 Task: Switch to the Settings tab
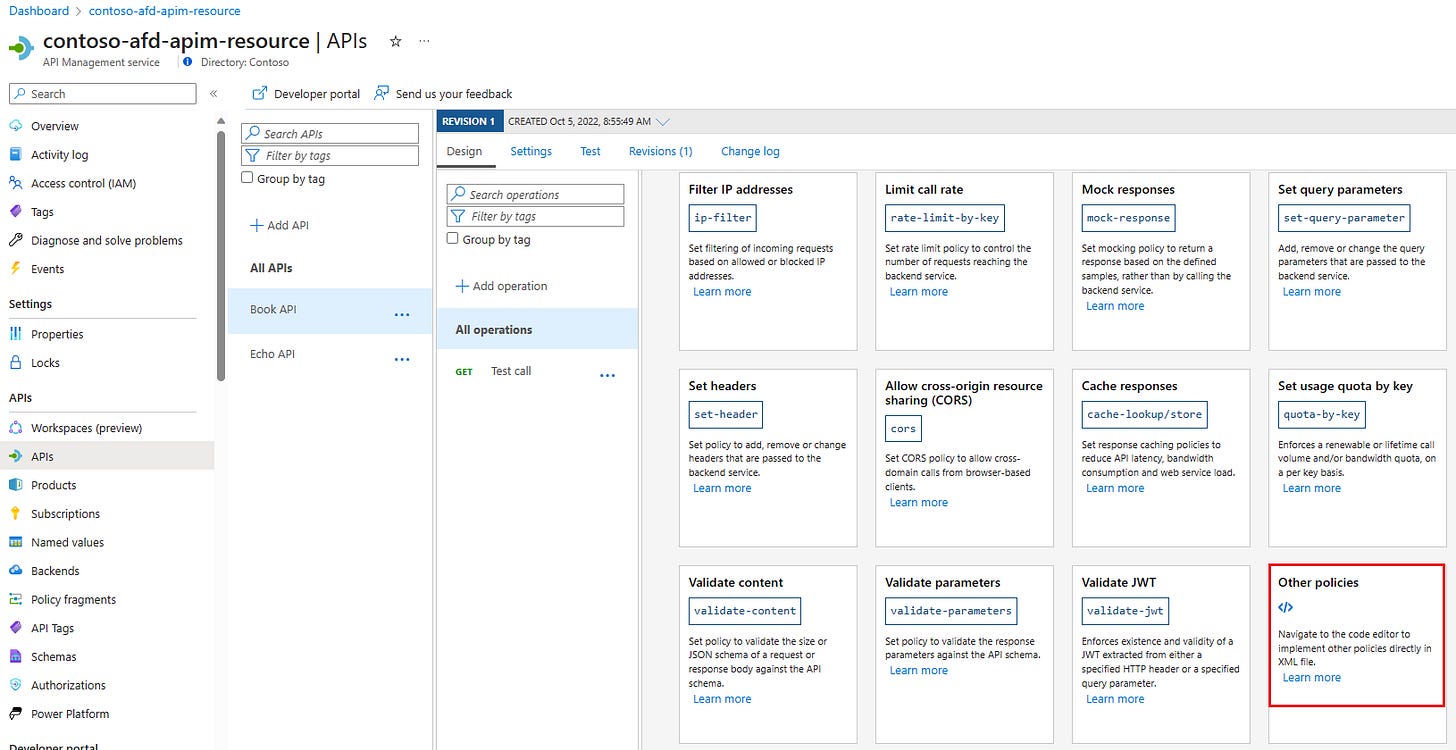[x=531, y=151]
